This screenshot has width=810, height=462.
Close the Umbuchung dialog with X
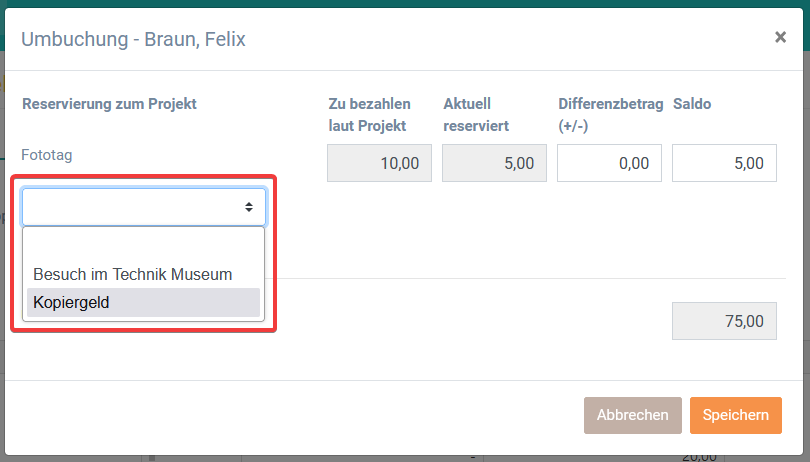coord(780,37)
